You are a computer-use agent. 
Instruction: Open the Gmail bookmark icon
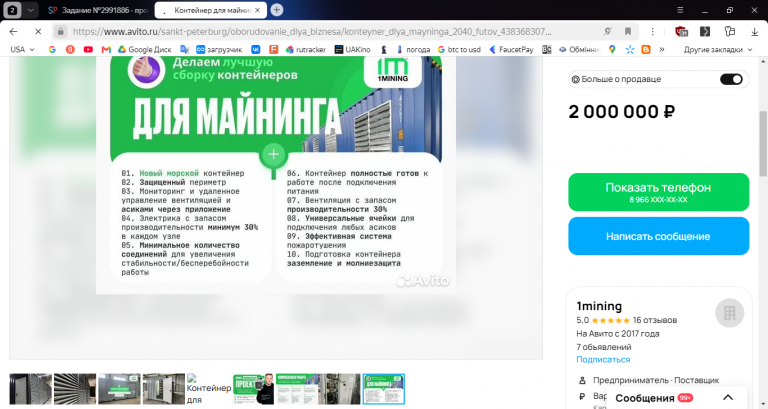(x=106, y=49)
